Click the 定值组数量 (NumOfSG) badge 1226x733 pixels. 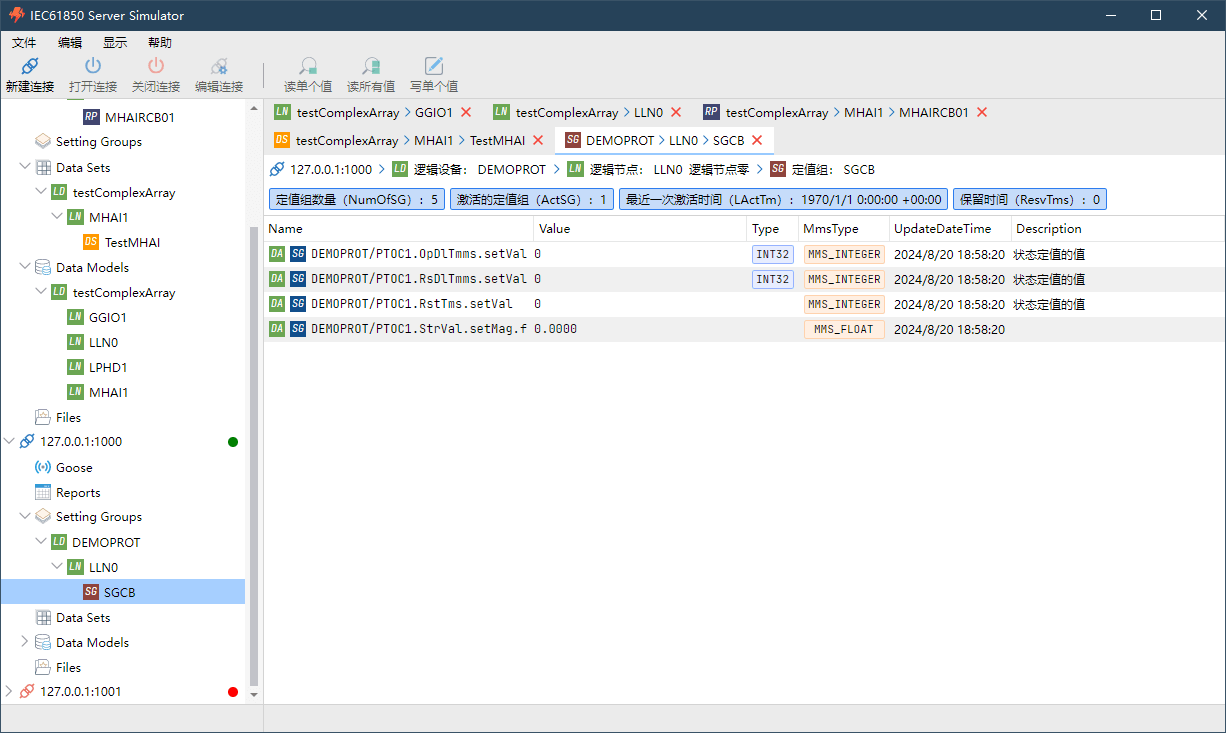point(356,199)
